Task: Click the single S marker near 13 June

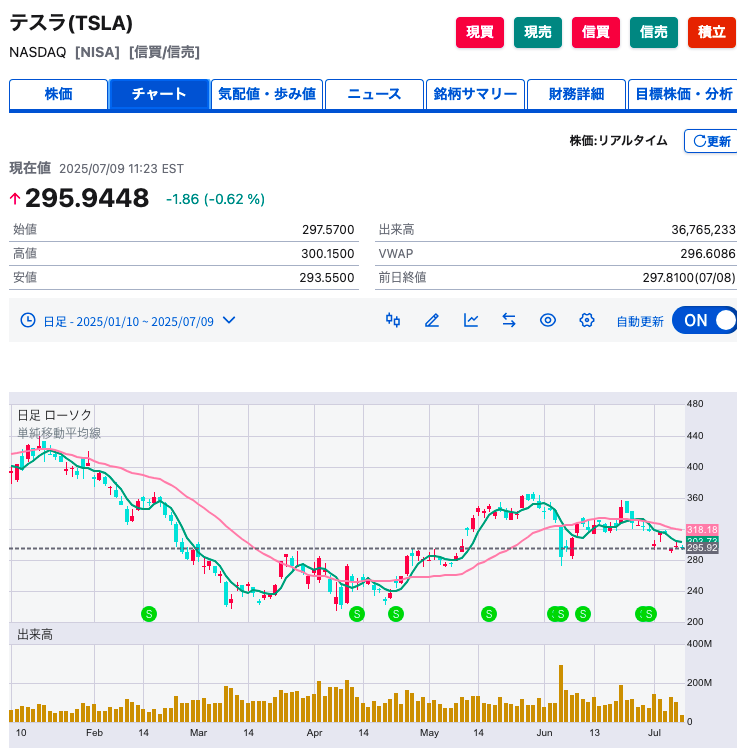Action: [583, 614]
